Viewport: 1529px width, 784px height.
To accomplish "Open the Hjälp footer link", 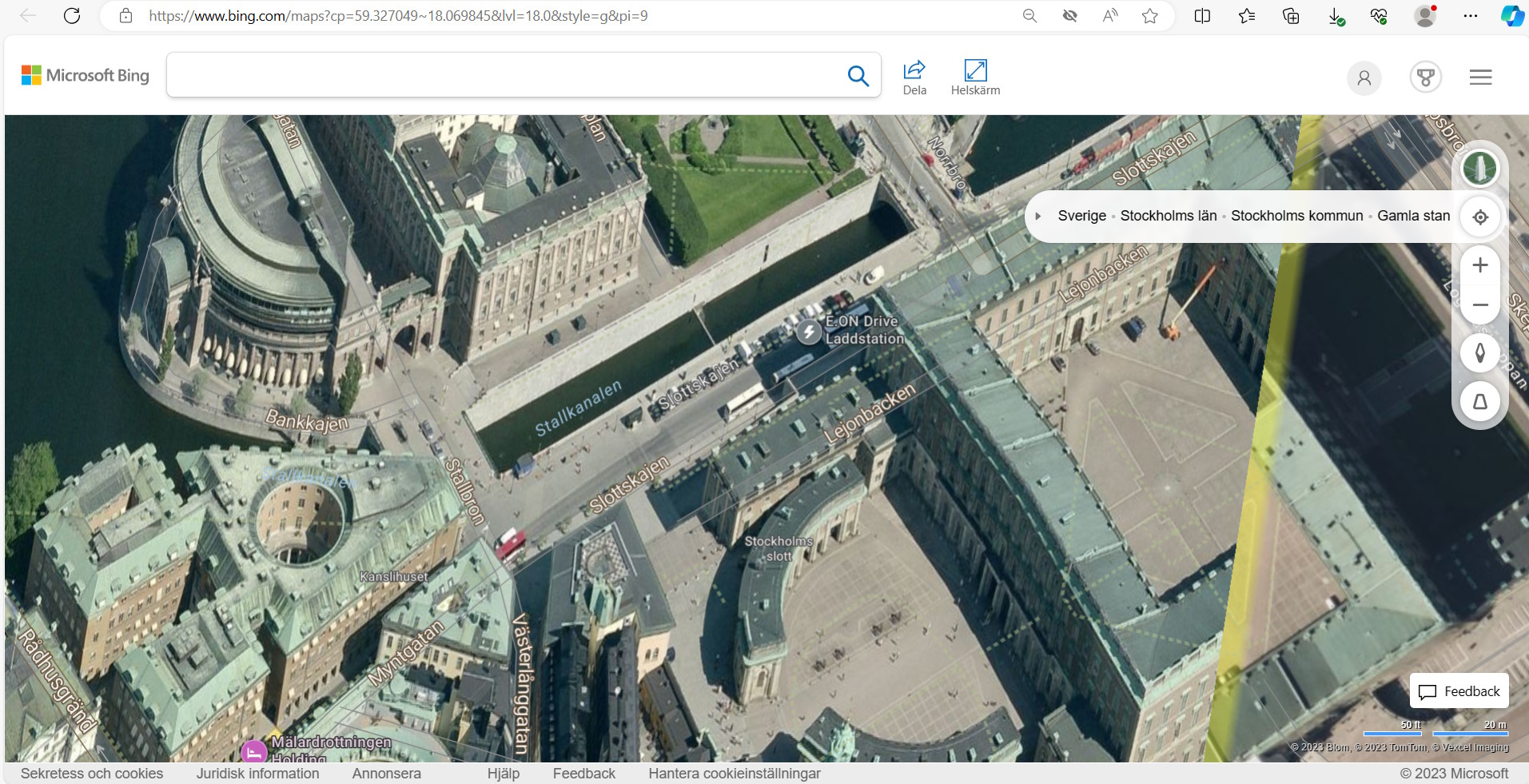I will point(503,774).
